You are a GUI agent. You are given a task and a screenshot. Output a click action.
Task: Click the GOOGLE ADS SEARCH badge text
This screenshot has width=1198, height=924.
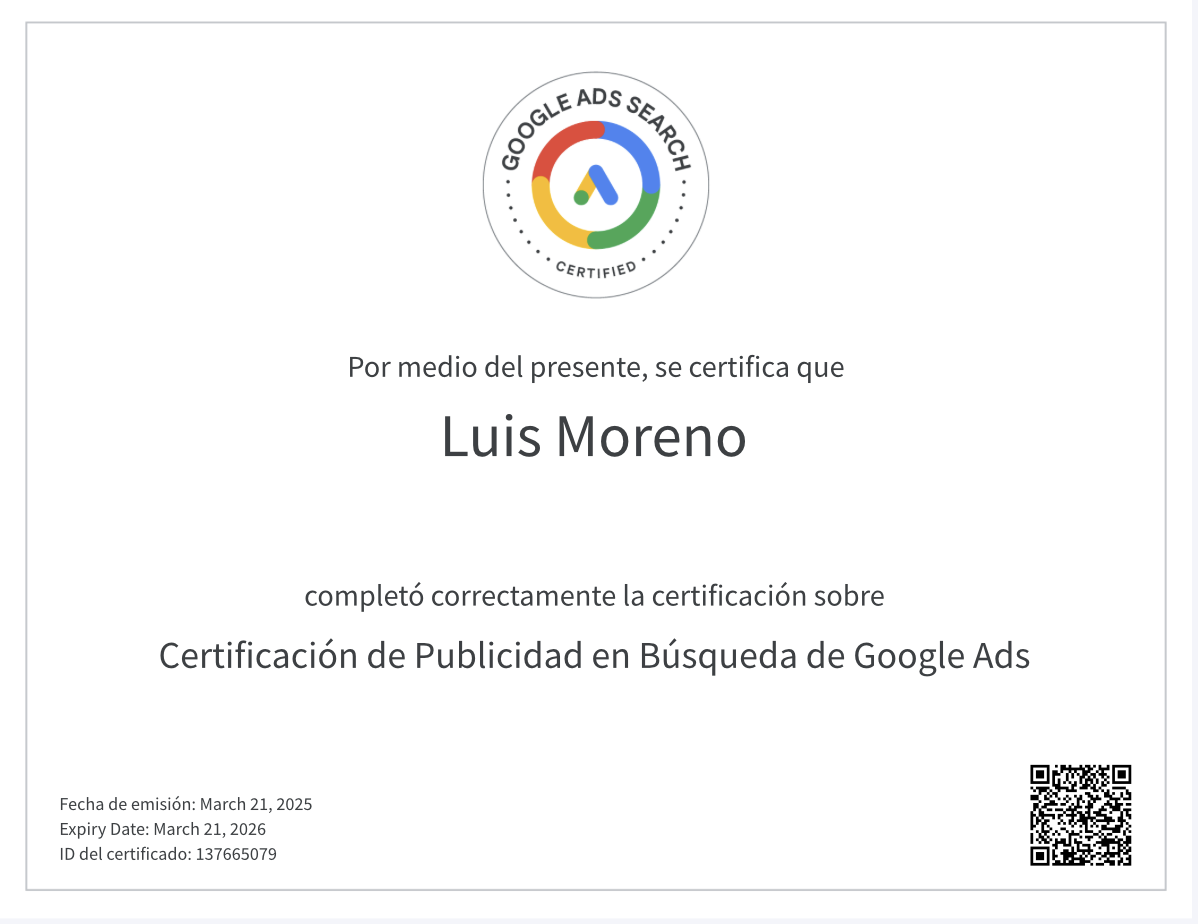click(596, 104)
